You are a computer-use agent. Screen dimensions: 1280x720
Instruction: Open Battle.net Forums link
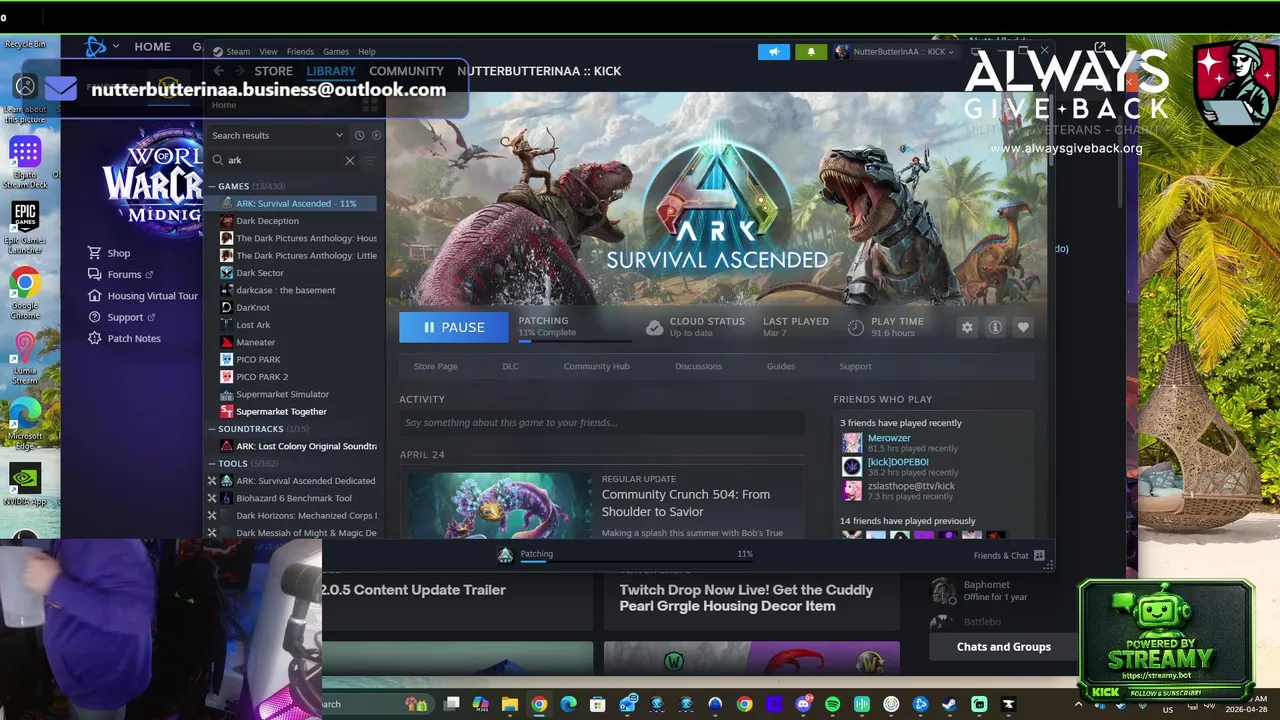120,275
